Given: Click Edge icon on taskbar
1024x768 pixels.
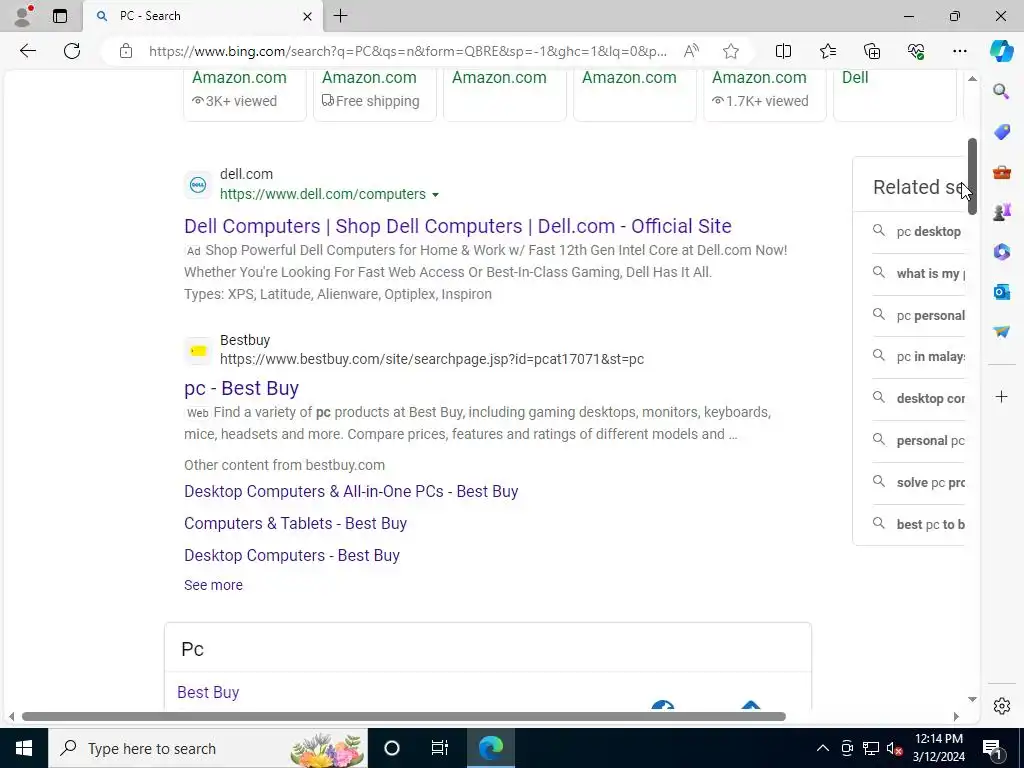Looking at the screenshot, I should click(490, 748).
